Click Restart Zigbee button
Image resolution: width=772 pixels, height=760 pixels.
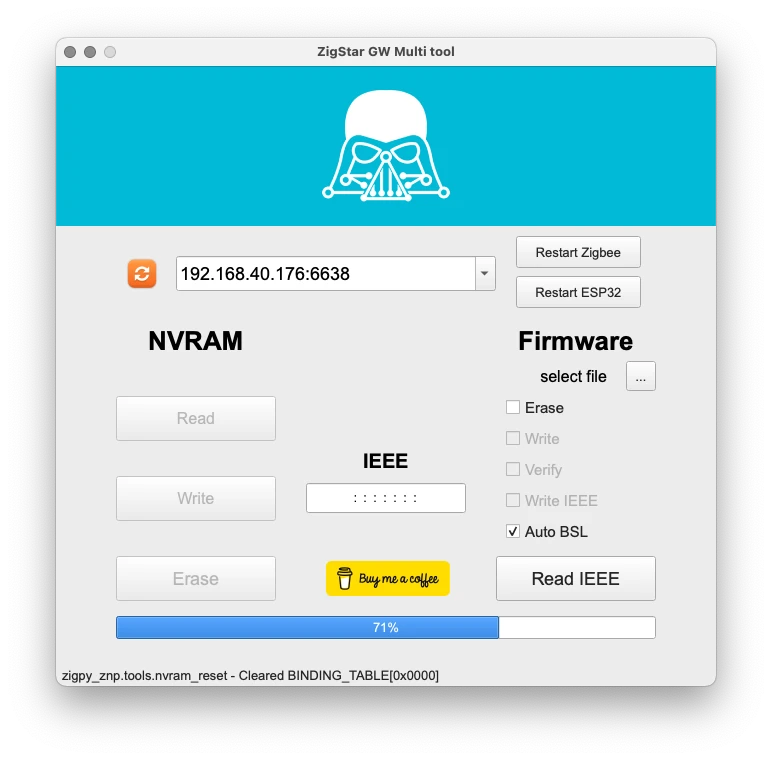point(578,253)
